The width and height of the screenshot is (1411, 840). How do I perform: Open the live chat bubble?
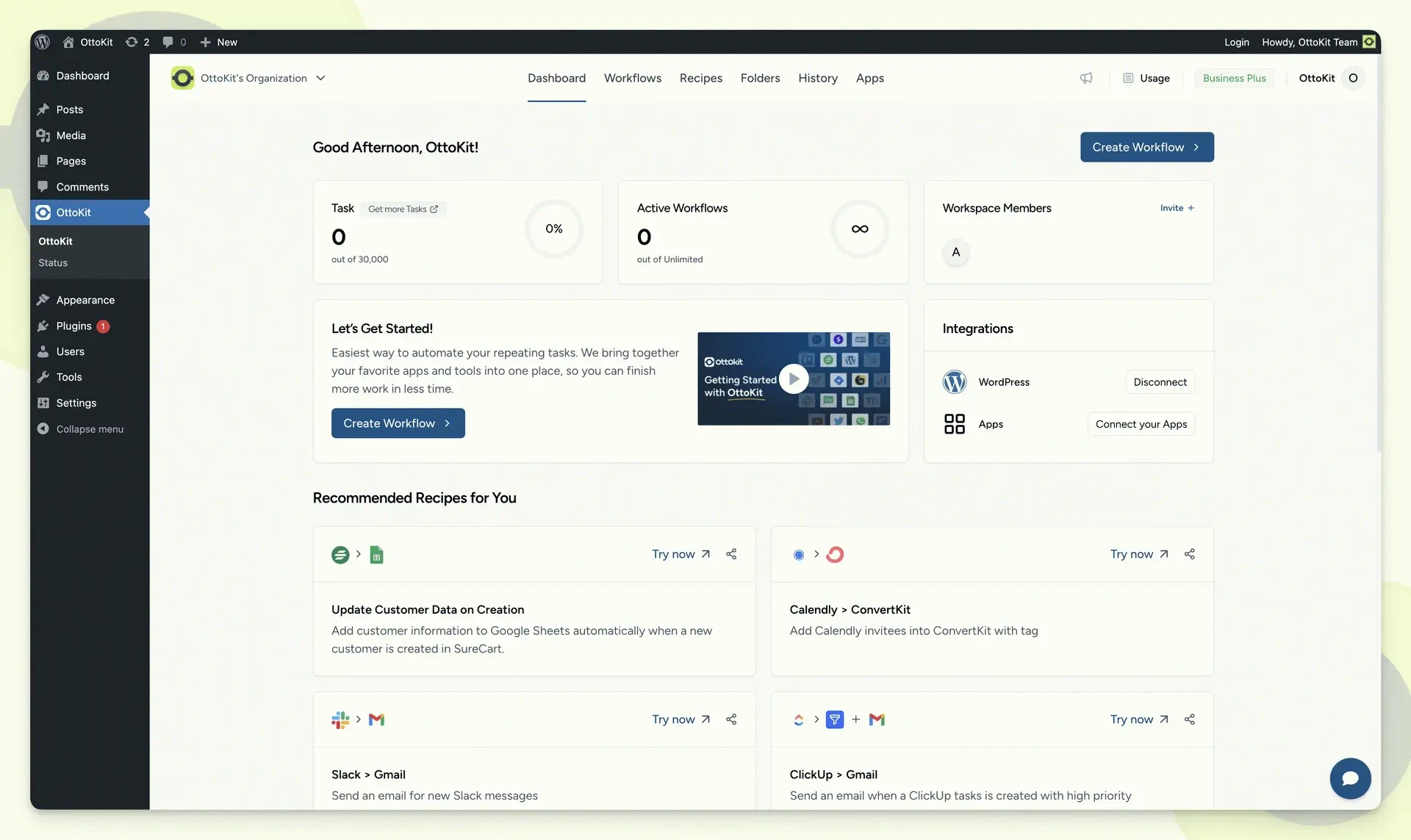pyautogui.click(x=1350, y=778)
